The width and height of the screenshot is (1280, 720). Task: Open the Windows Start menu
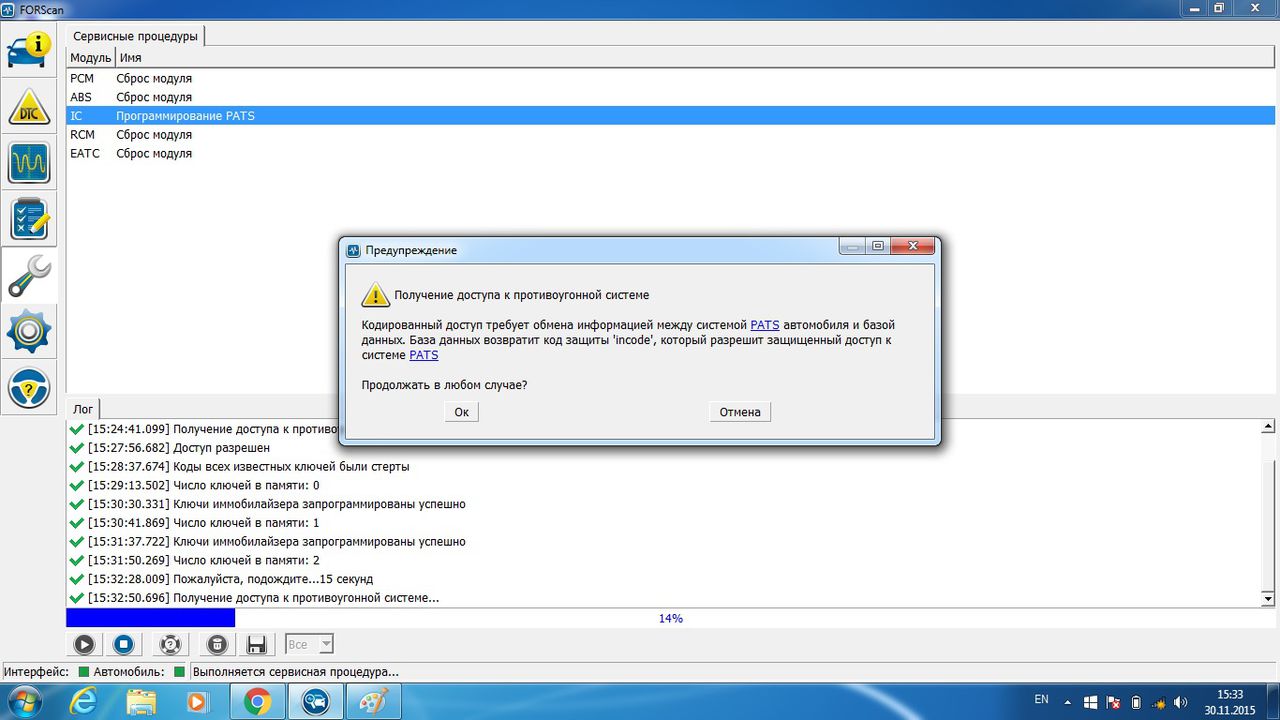(24, 702)
